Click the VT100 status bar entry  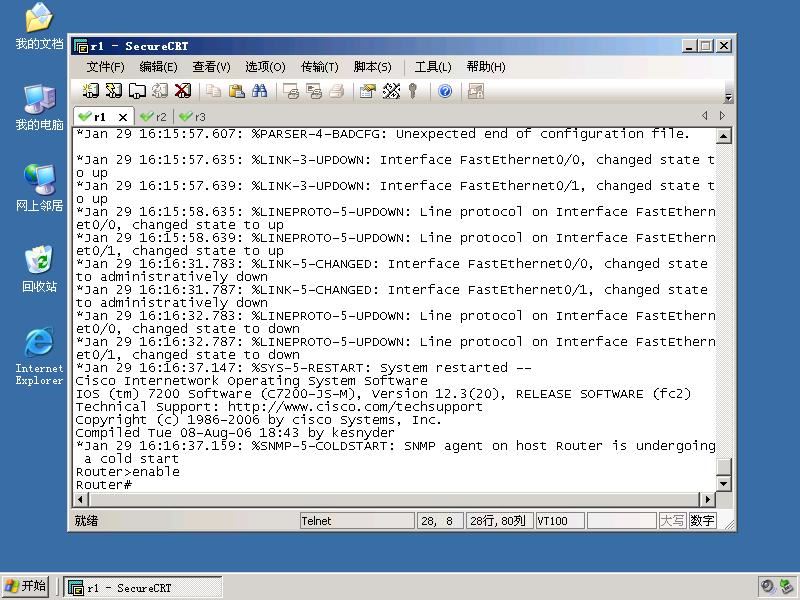[560, 521]
